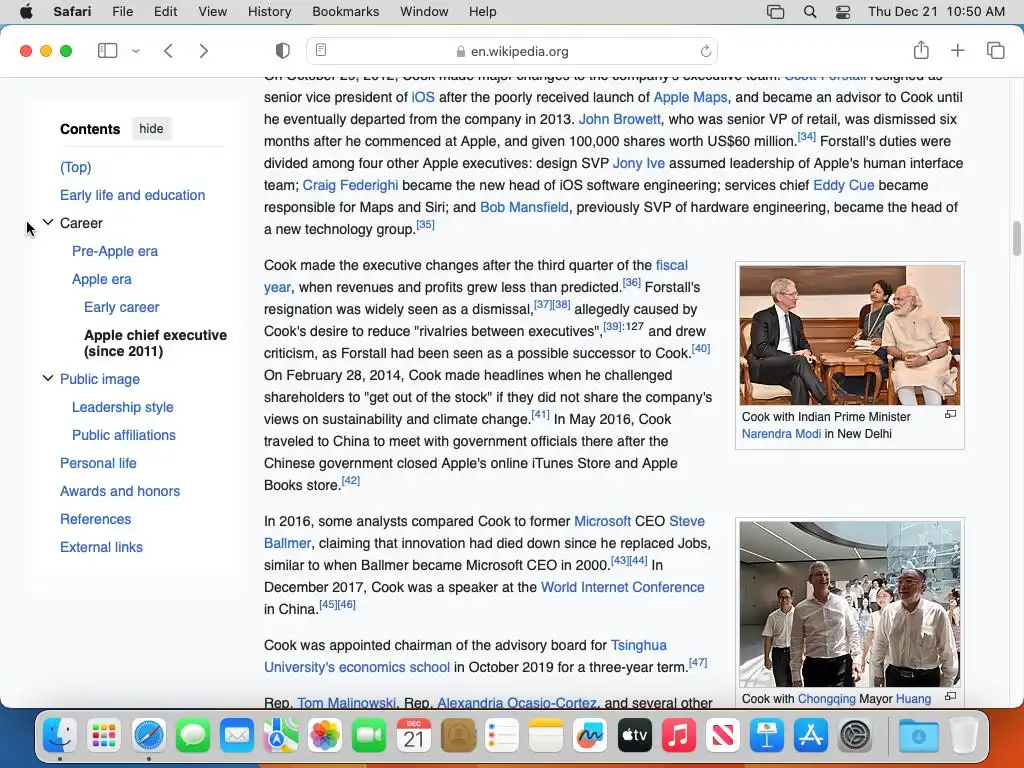This screenshot has height=768, width=1024.
Task: Open Music from the Dock
Action: [x=679, y=736]
